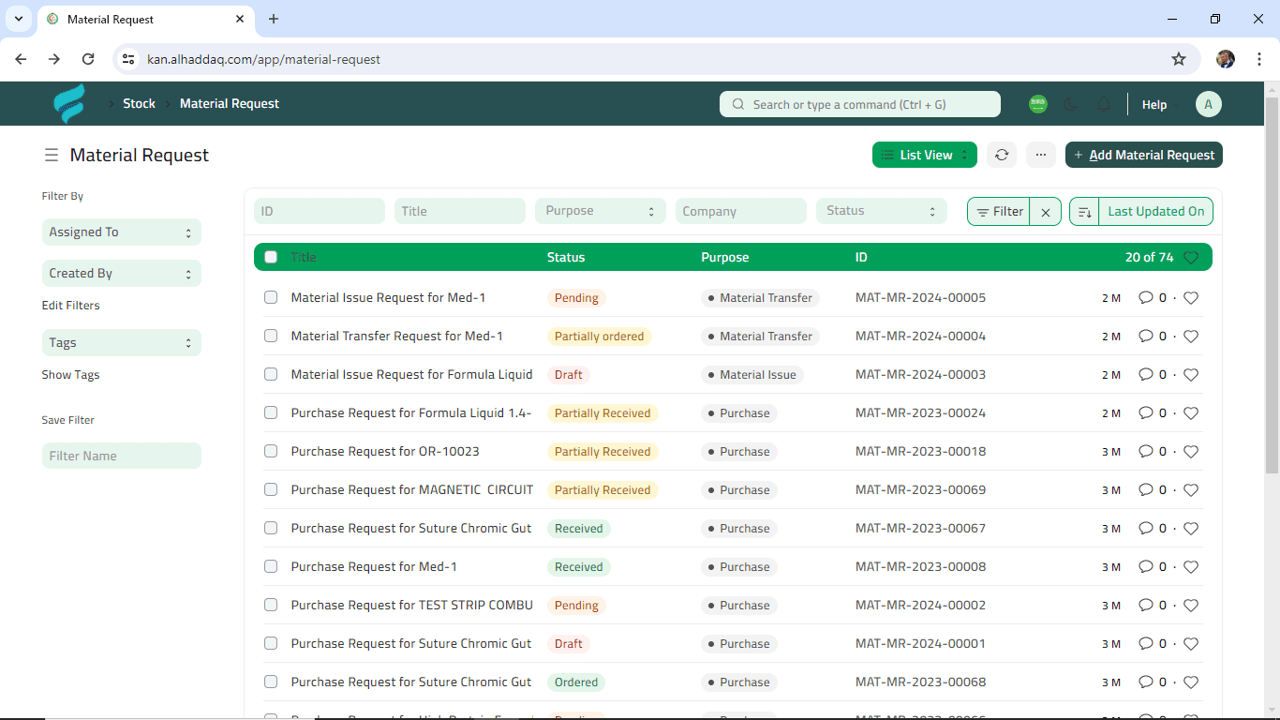Check Purchase Request for Med-1 row
1280x720 pixels.
point(270,567)
